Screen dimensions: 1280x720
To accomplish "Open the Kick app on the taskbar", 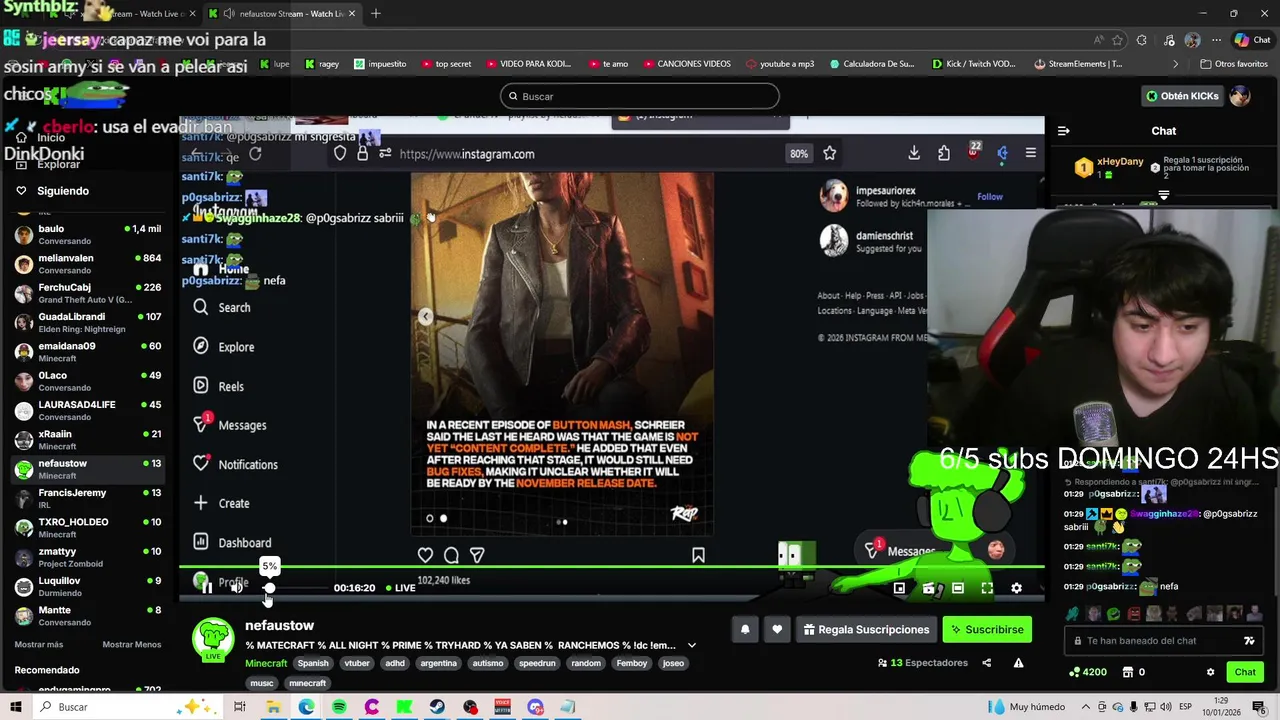I will 404,707.
